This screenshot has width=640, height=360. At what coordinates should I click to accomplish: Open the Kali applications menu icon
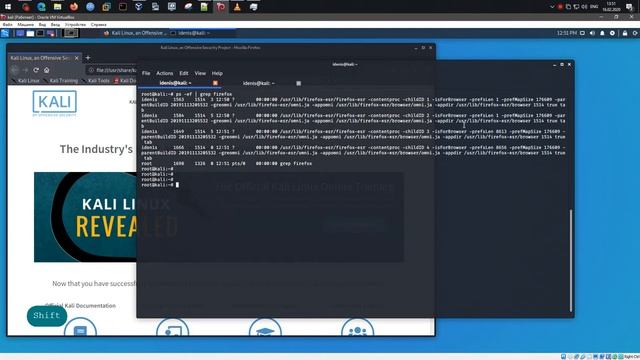pyautogui.click(x=5, y=33)
